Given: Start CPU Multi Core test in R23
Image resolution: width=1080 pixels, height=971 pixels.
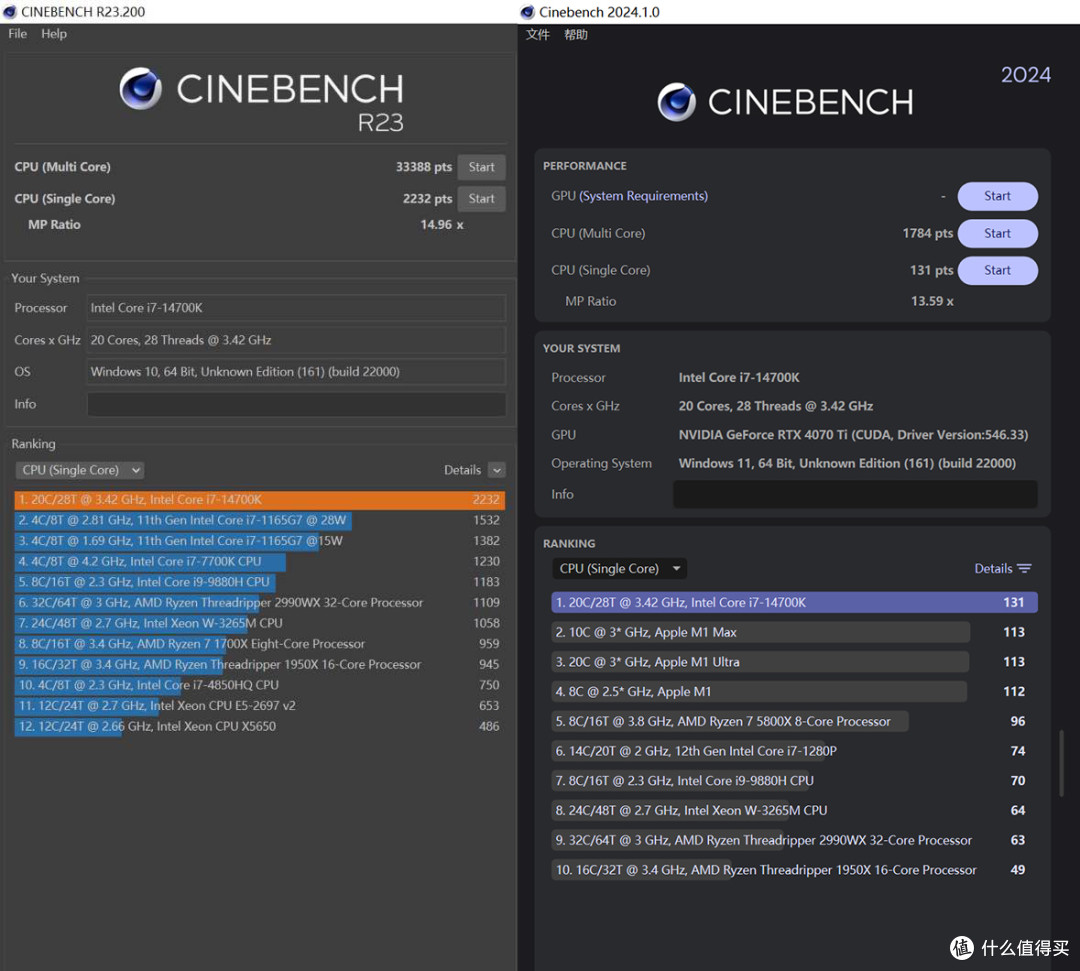Looking at the screenshot, I should coord(481,167).
